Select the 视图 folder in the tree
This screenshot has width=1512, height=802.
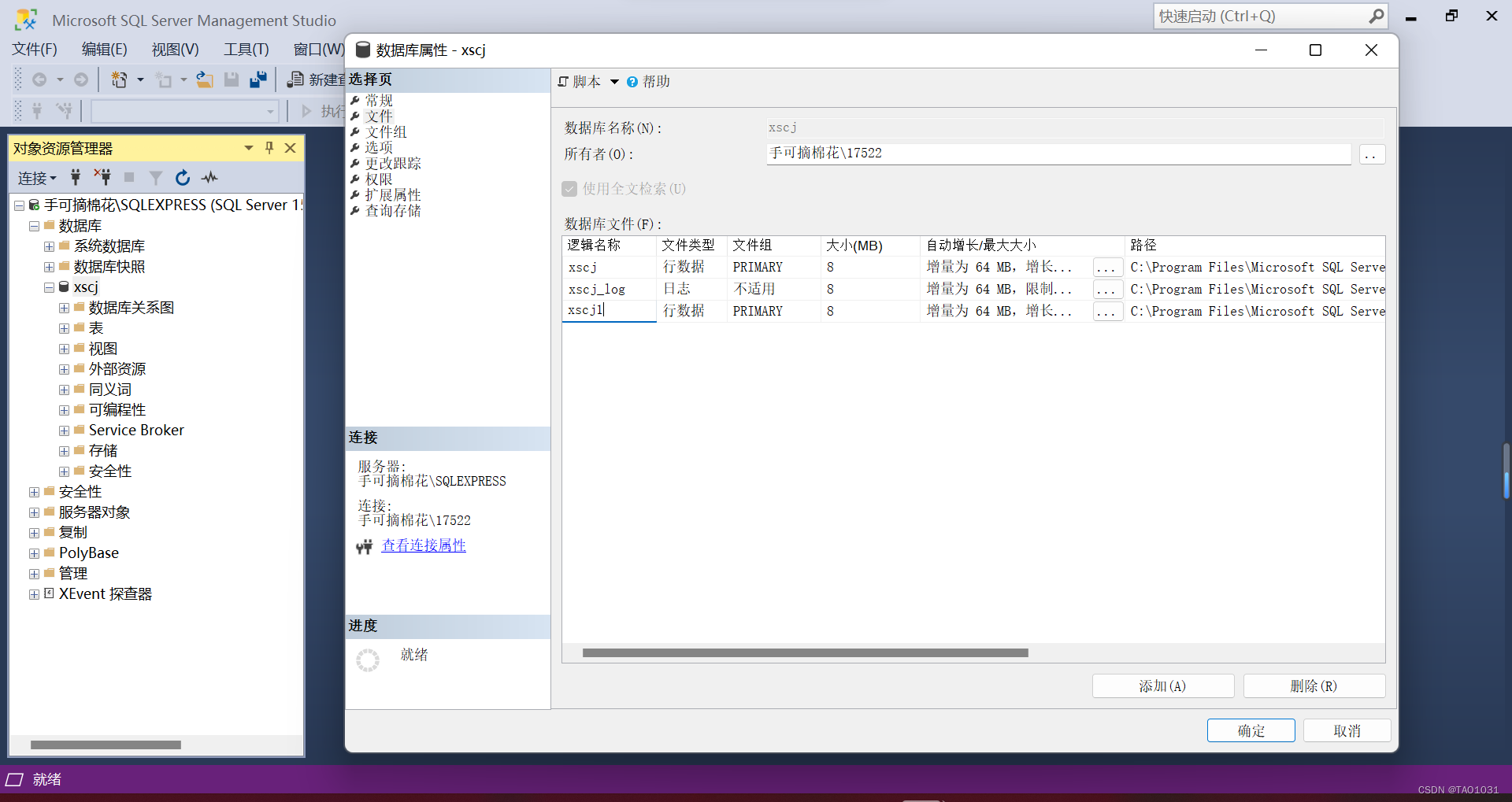click(103, 349)
